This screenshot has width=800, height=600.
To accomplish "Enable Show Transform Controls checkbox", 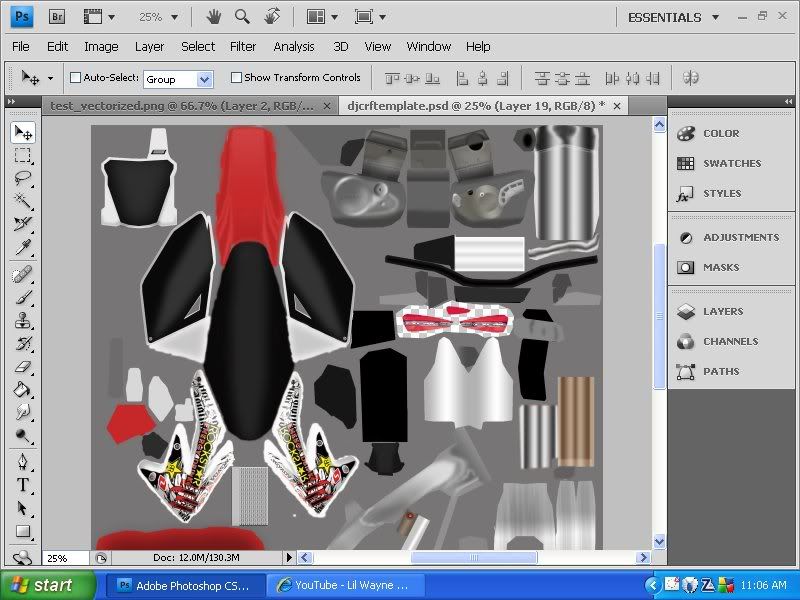I will (236, 78).
